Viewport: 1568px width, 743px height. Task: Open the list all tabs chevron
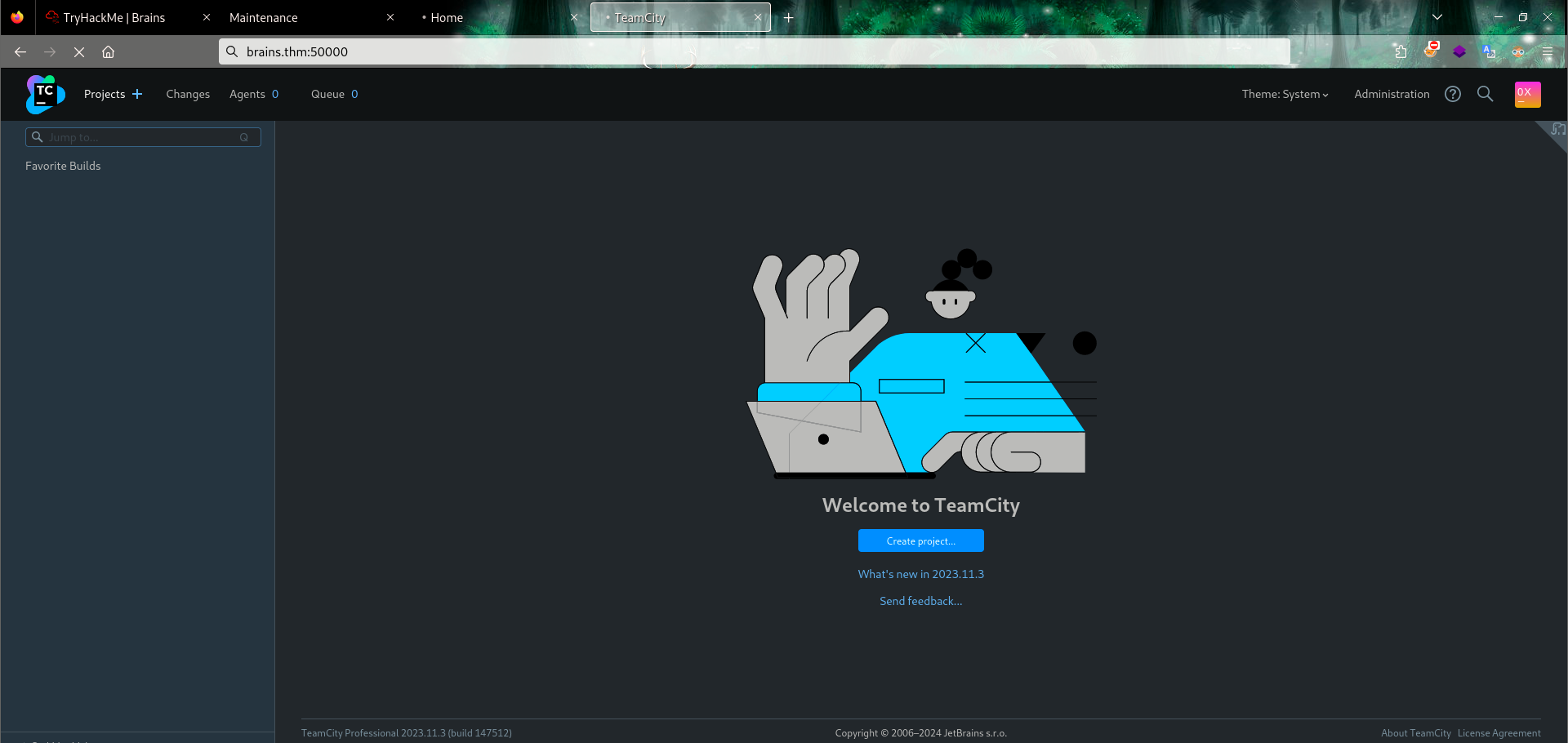point(1437,17)
